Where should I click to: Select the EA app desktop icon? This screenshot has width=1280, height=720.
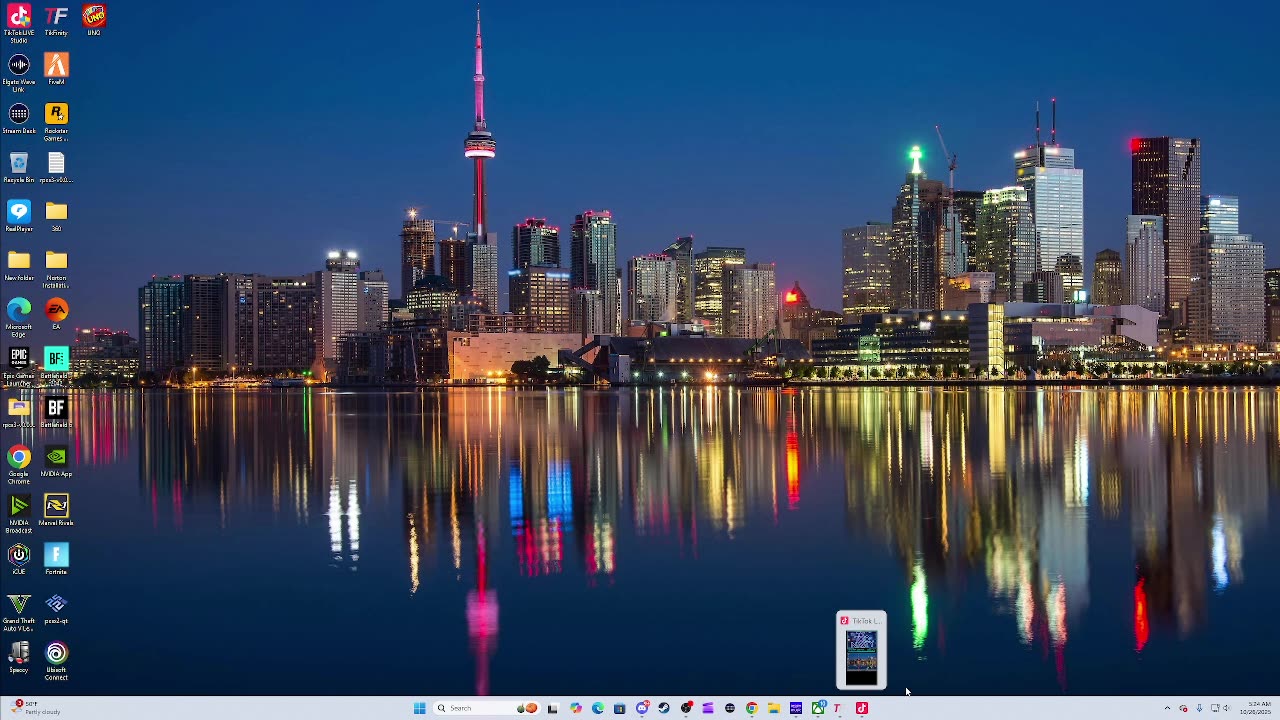pyautogui.click(x=56, y=314)
